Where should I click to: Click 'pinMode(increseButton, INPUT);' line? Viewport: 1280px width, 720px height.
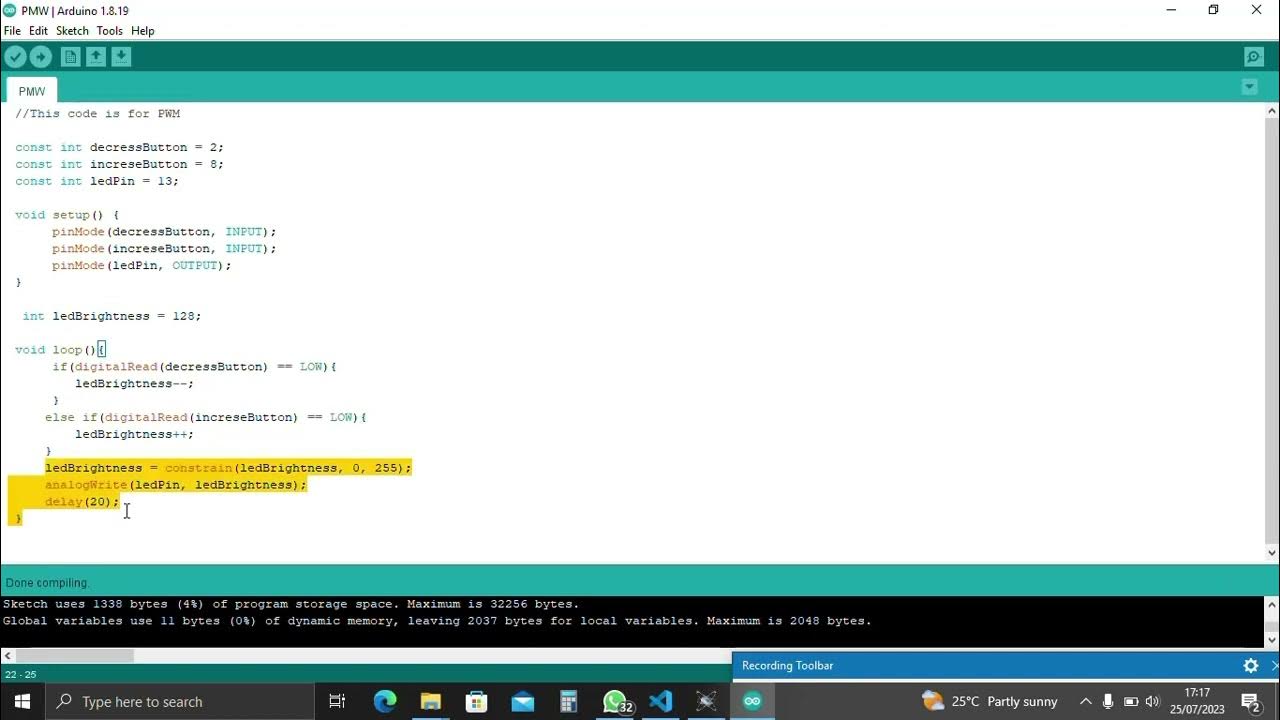pos(164,248)
